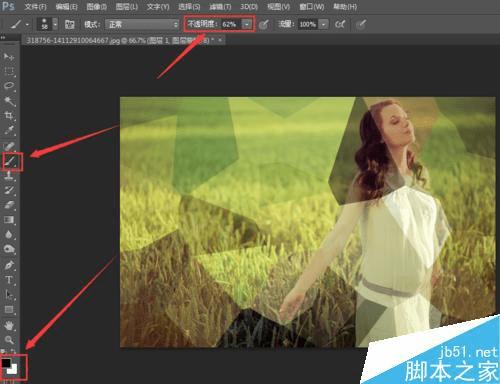This screenshot has width=500, height=384.
Task: Open the 文件(F) menu
Action: (x=35, y=7)
